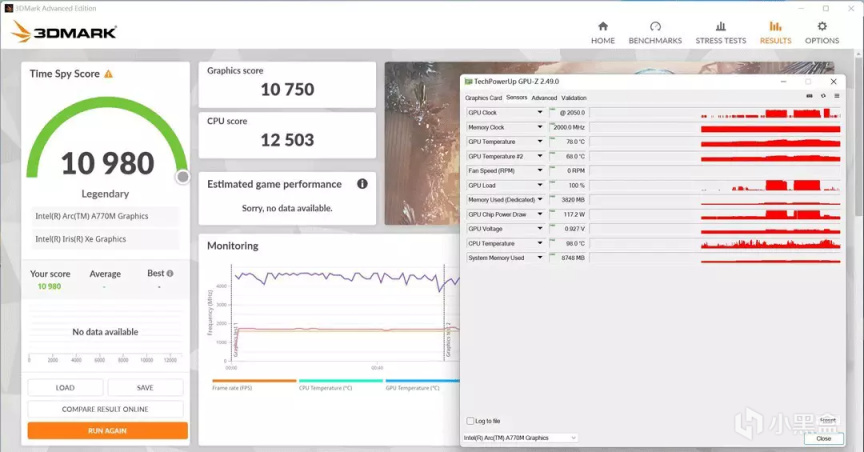Click the LOAD button
Viewport: 864px width, 452px height.
click(x=65, y=388)
